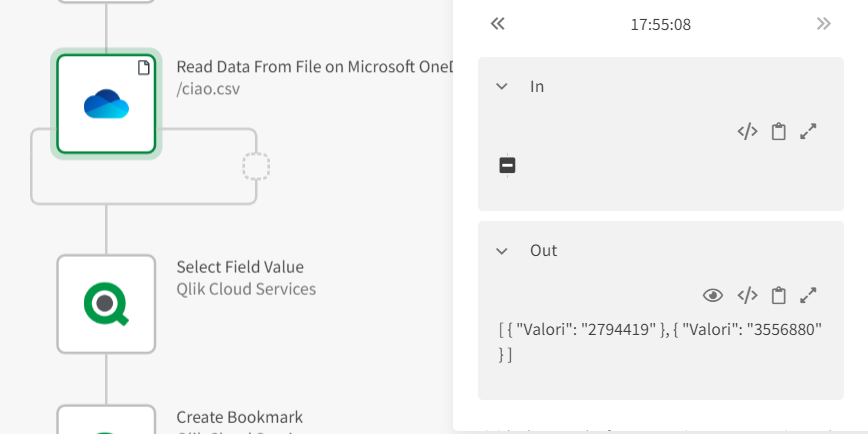The width and height of the screenshot is (868, 434).
Task: Go to next run with double-right chevron
Action: pyautogui.click(x=823, y=24)
